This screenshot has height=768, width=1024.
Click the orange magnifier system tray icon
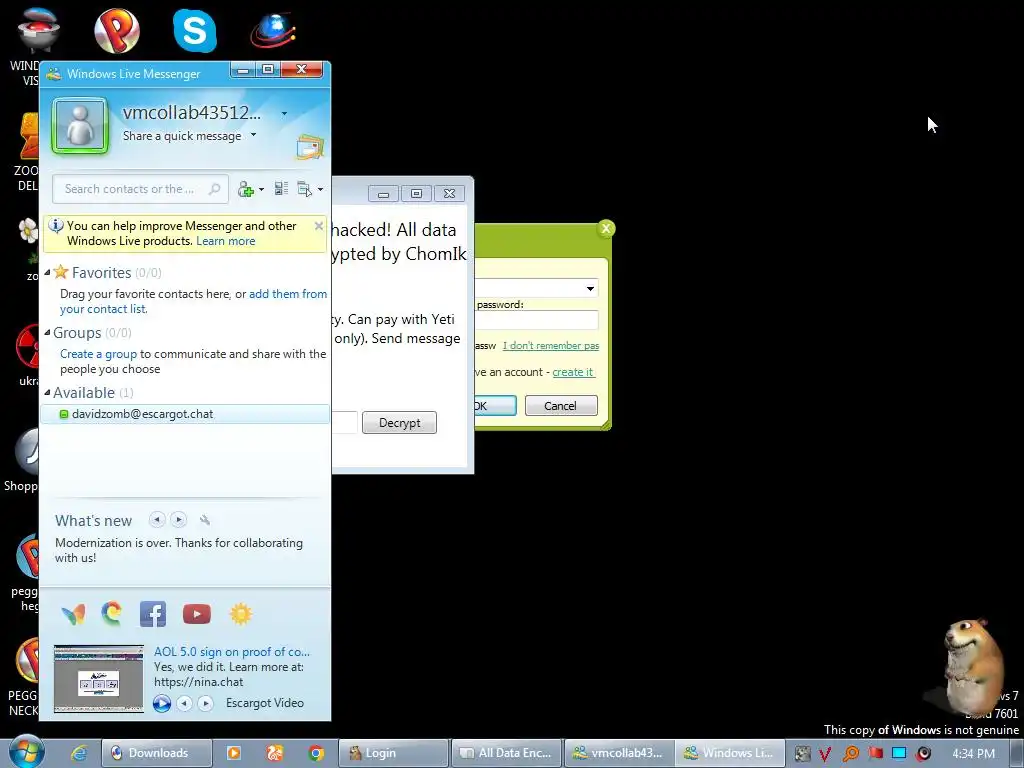pyautogui.click(x=850, y=754)
